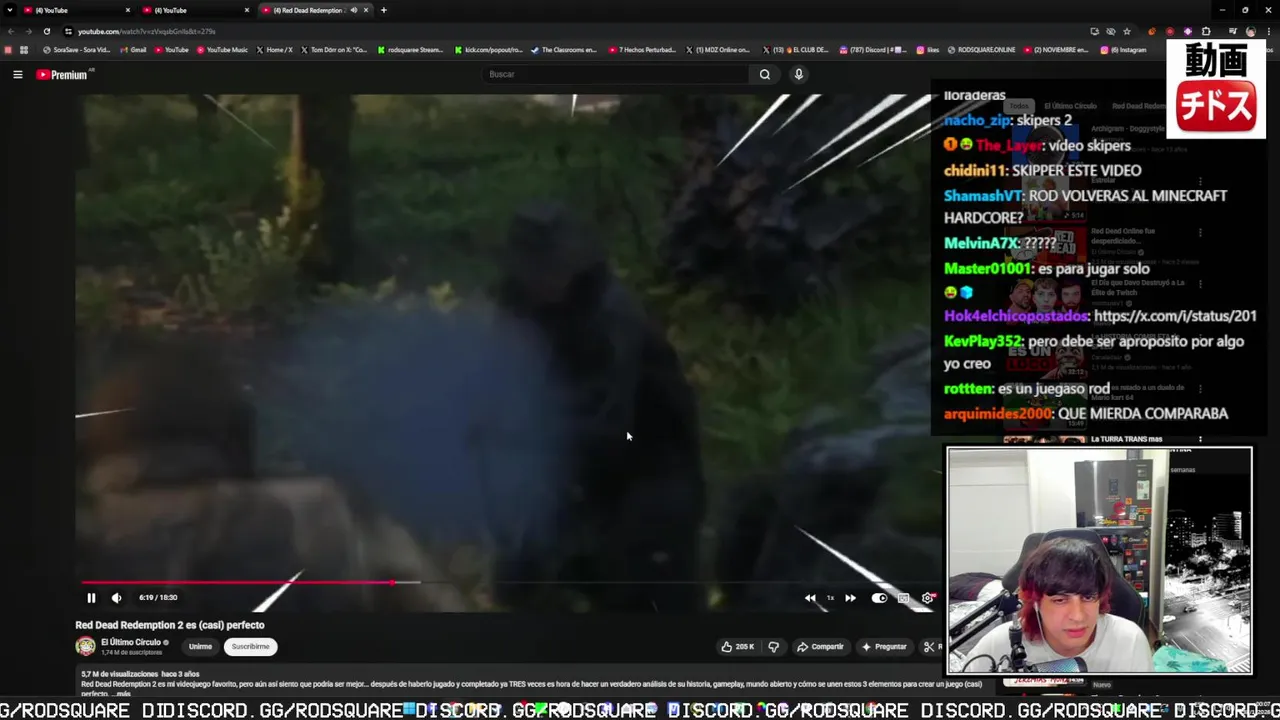Click the Buscar search field
1280x720 pixels.
(x=615, y=74)
